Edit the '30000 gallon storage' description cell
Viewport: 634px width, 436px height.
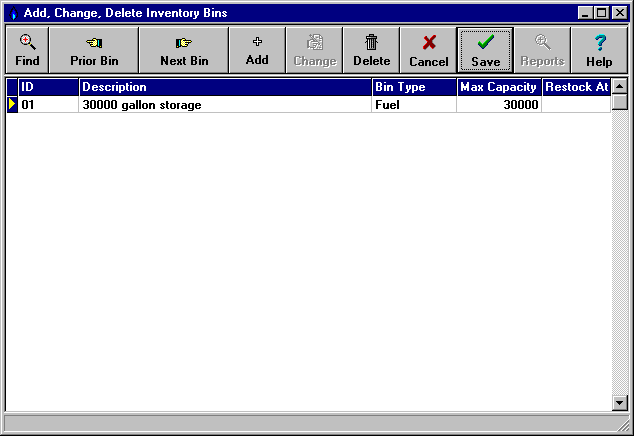coord(225,104)
